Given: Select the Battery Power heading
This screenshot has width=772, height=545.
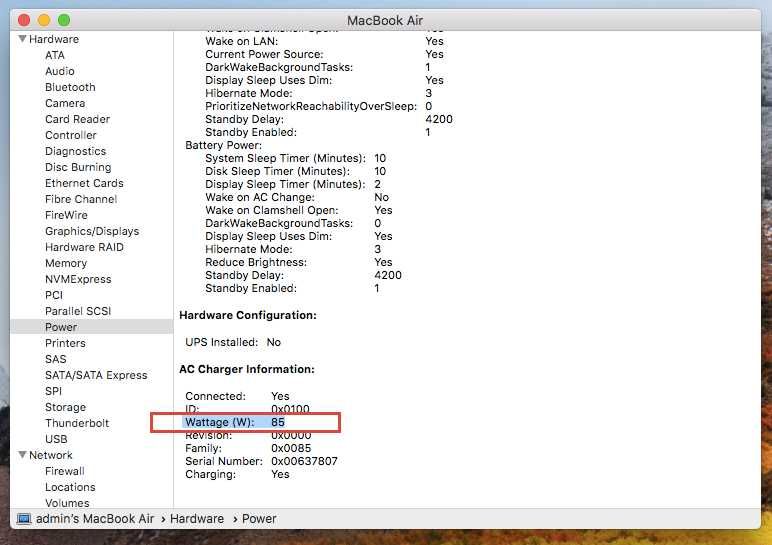Looking at the screenshot, I should click(x=224, y=145).
